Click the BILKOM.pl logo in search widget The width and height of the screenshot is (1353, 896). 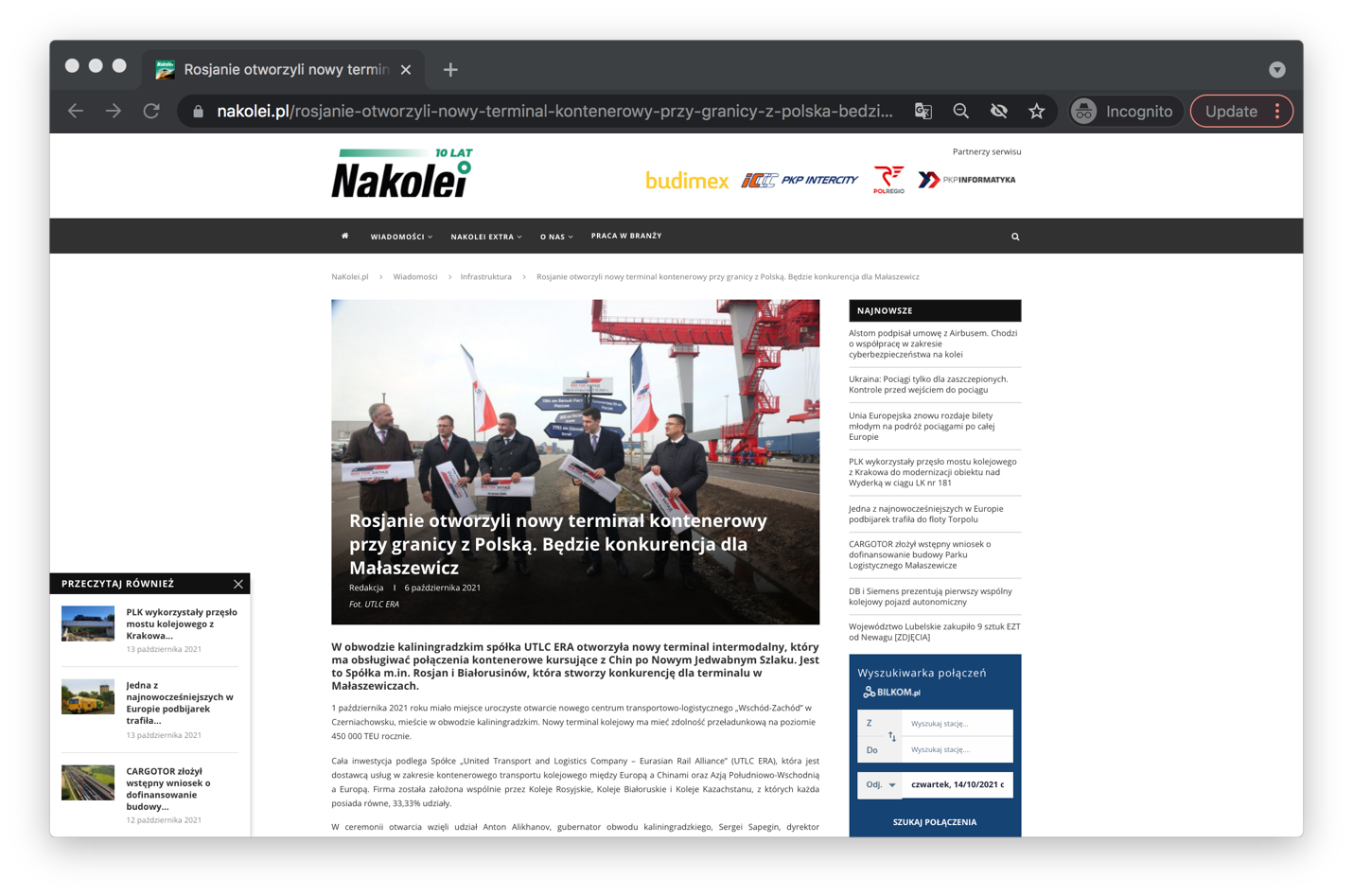click(x=891, y=693)
